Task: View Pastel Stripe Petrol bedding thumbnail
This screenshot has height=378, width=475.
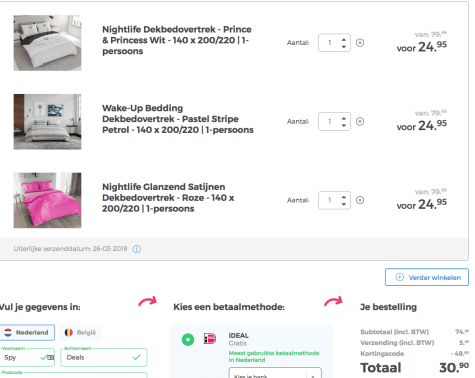Action: point(47,122)
